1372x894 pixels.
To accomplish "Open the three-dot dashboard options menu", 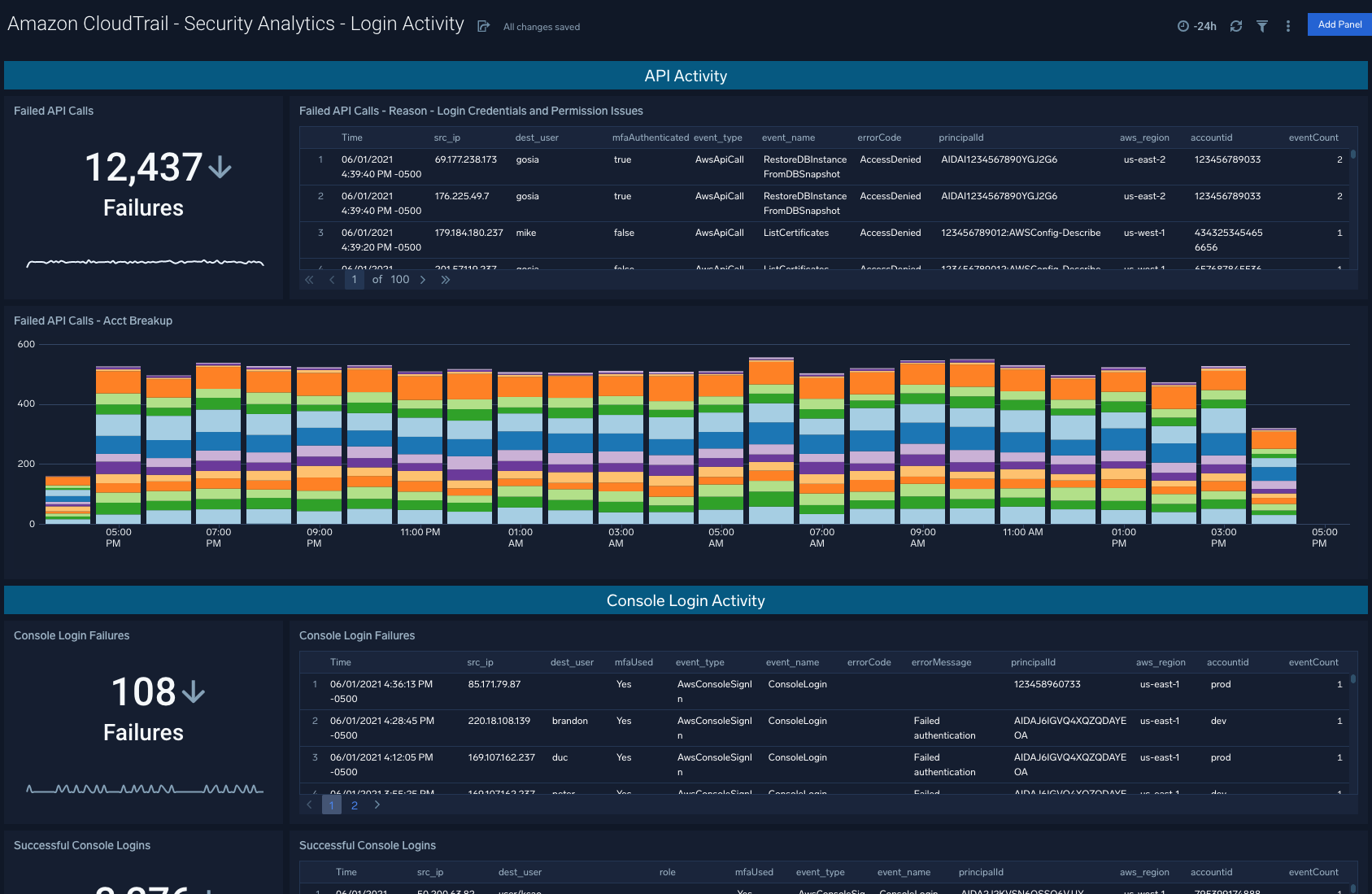I will (x=1287, y=25).
